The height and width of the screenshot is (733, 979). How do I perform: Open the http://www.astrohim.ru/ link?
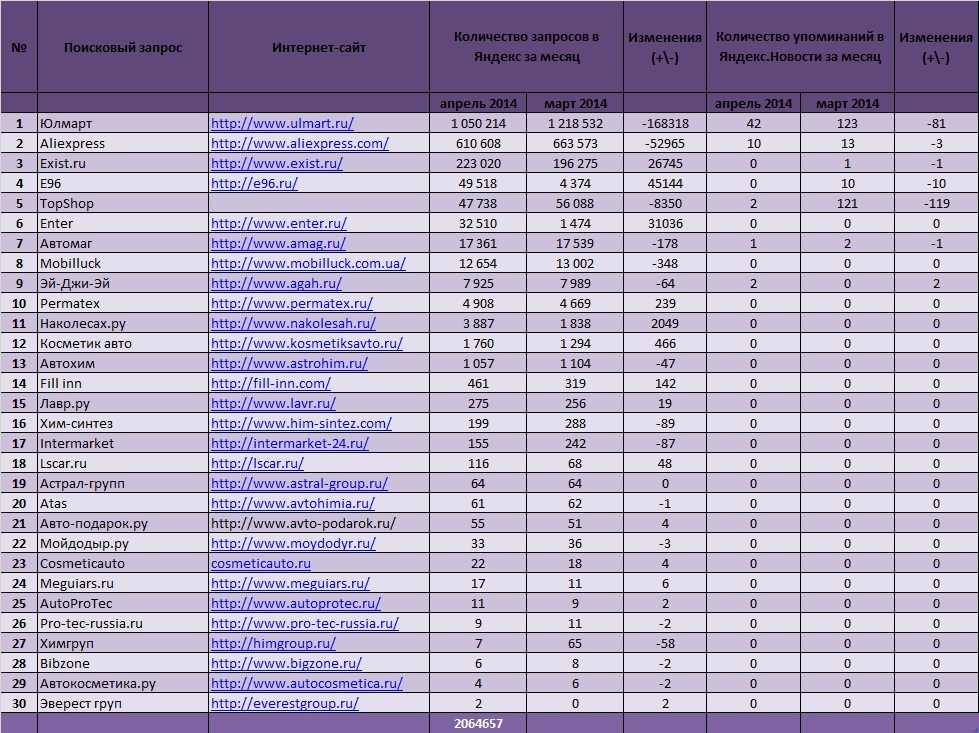[289, 363]
